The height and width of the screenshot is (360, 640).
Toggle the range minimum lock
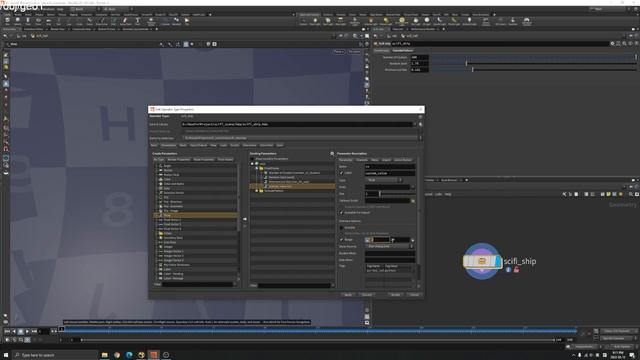point(367,240)
